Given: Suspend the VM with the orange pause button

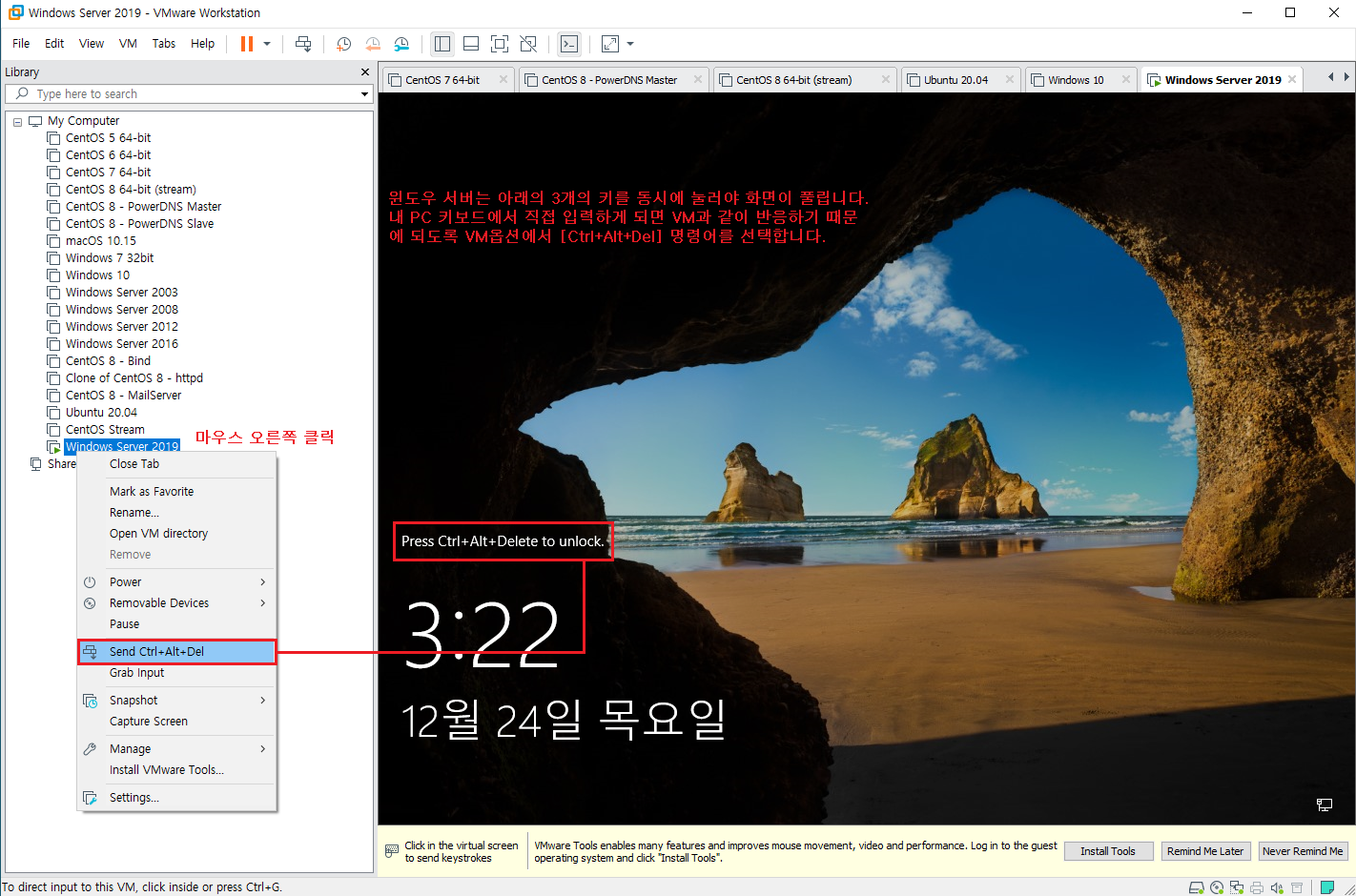Looking at the screenshot, I should pyautogui.click(x=247, y=44).
